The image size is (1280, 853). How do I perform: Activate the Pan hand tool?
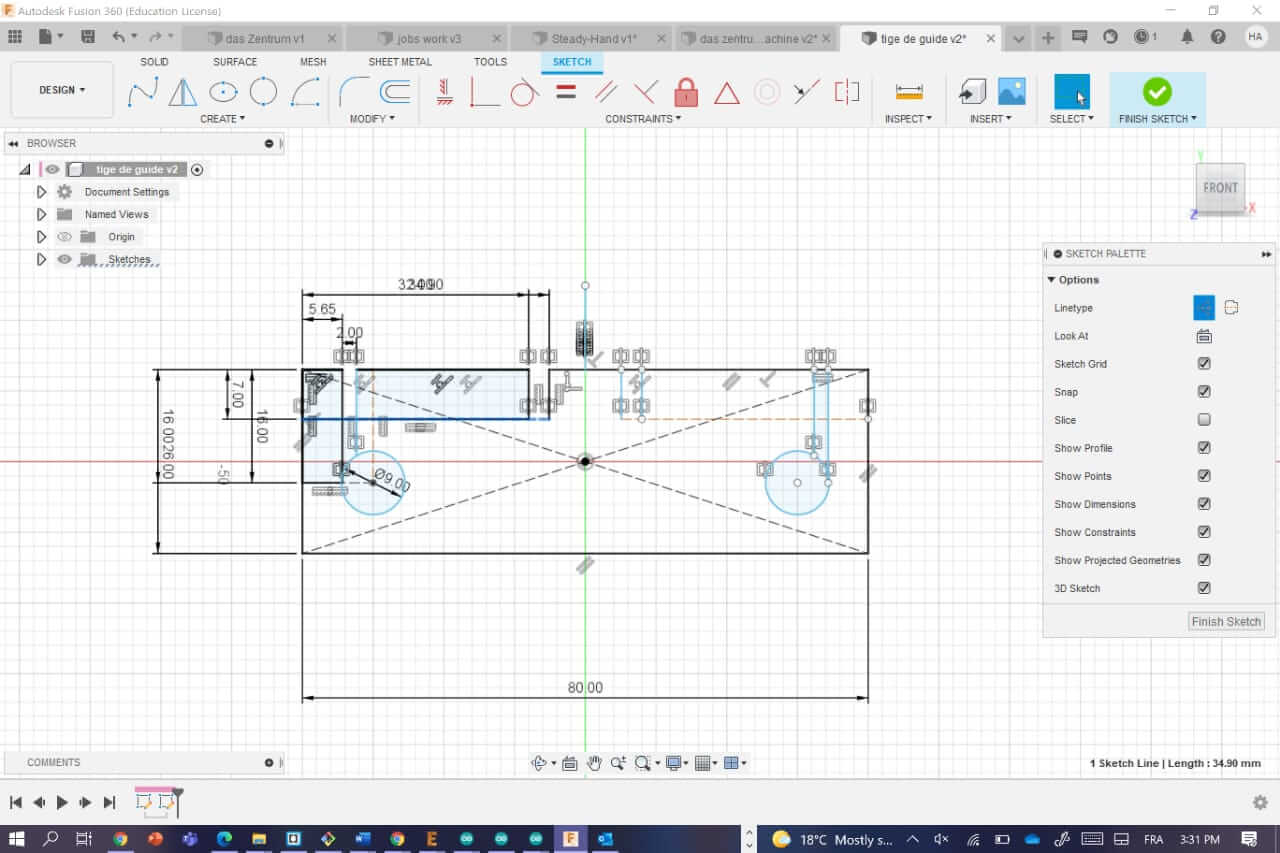[x=594, y=763]
